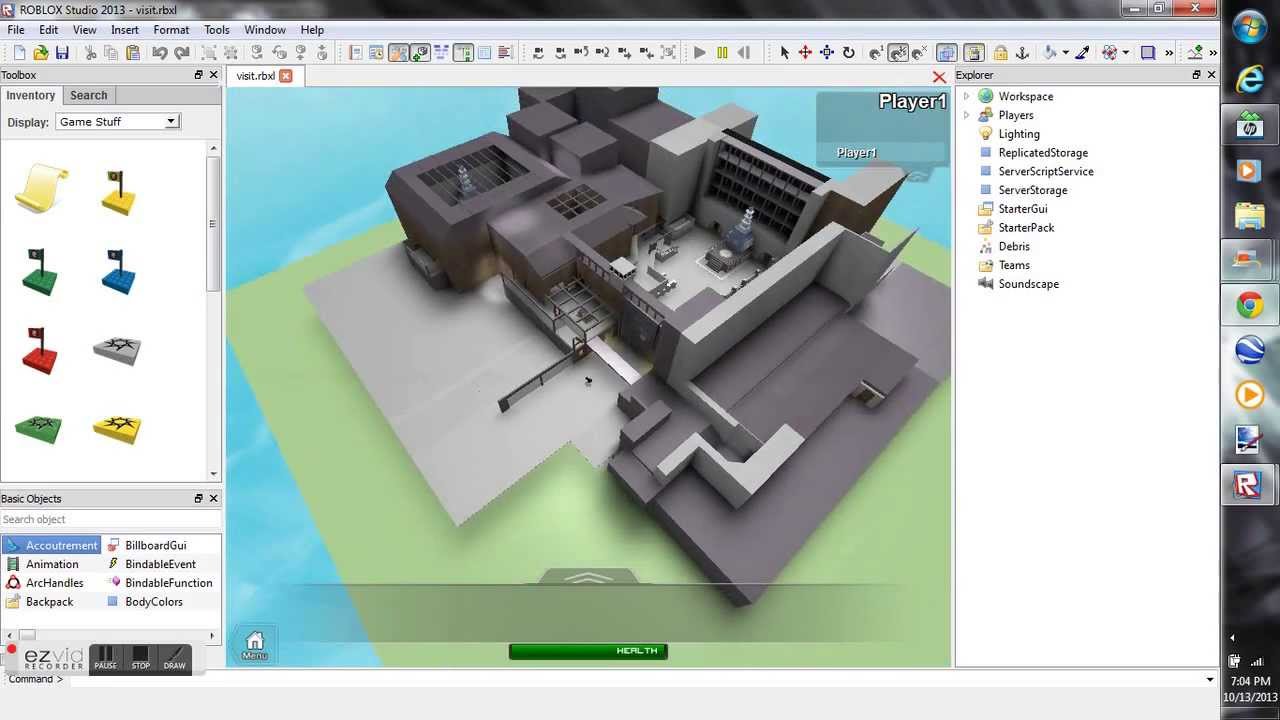
Task: Switch to the Search tab in Toolbox
Action: pyautogui.click(x=88, y=95)
